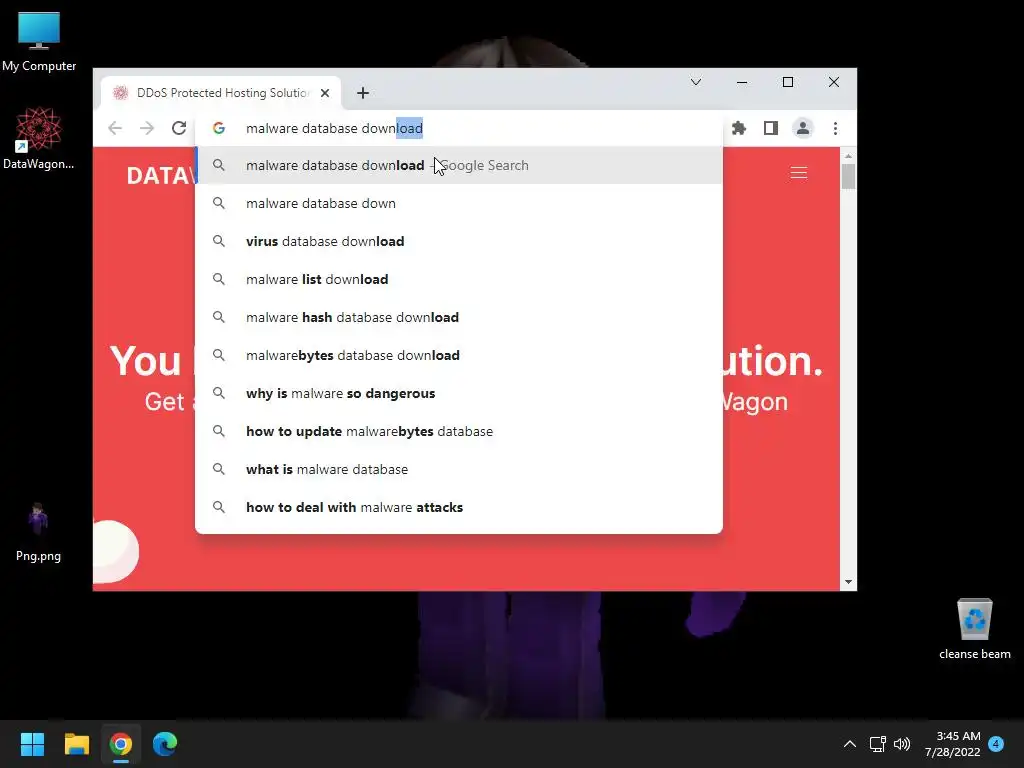Maximize the Chrome window
1024x768 pixels.
pos(788,82)
